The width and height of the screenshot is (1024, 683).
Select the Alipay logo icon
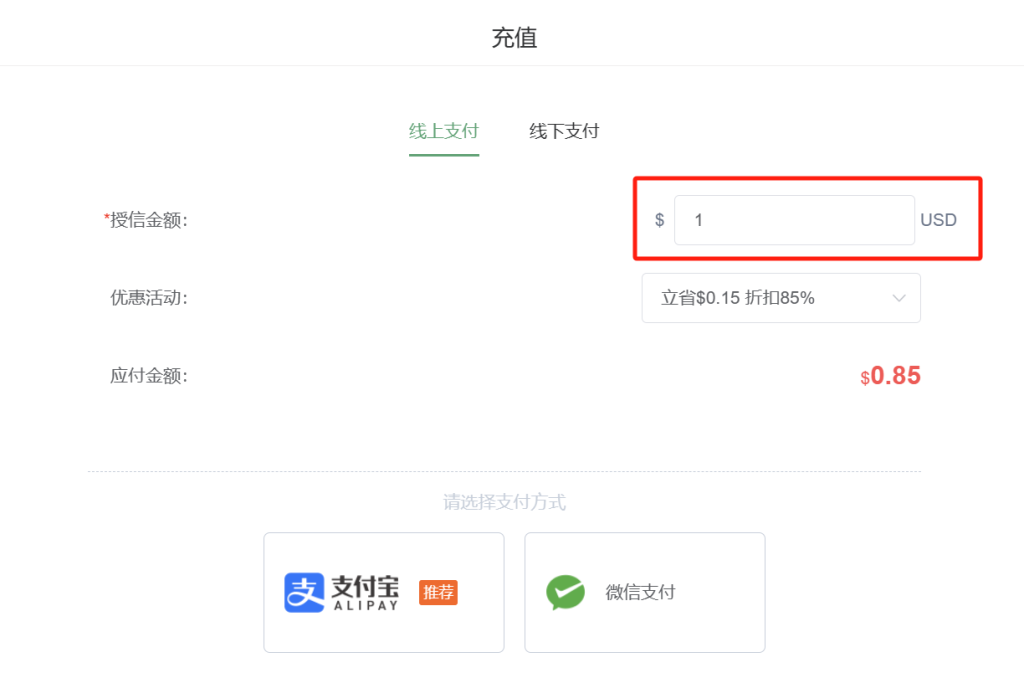click(307, 592)
